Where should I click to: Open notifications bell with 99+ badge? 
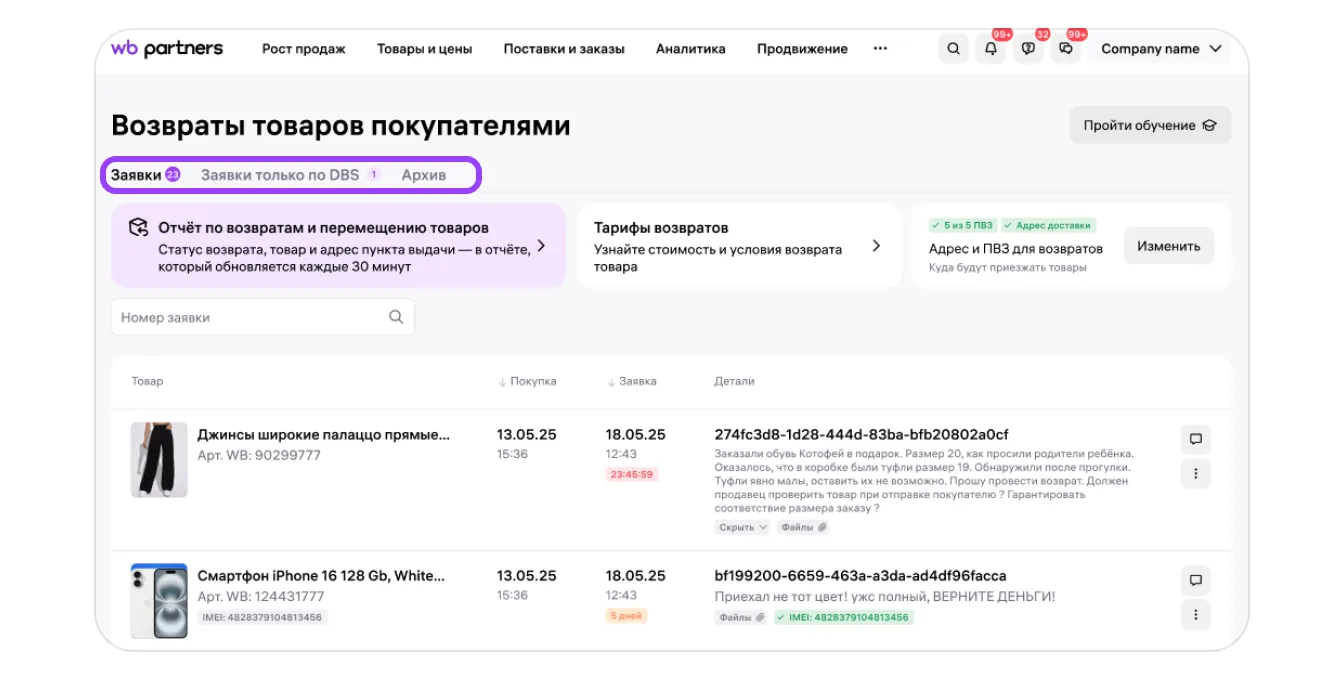(991, 49)
